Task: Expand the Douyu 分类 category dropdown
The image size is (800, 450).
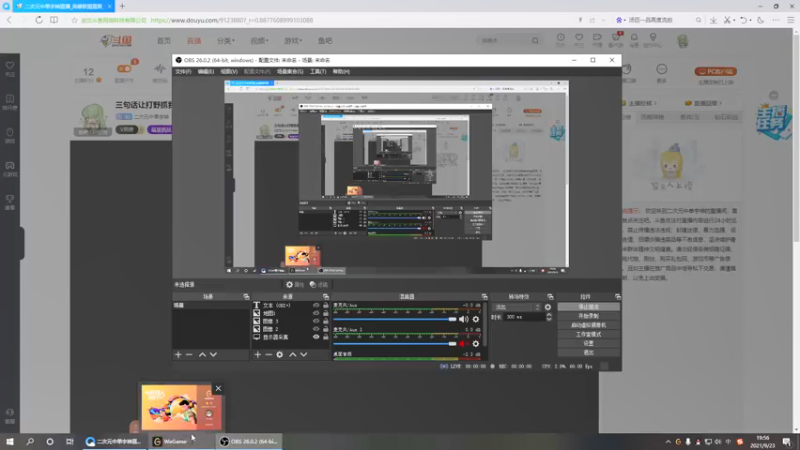Action: [226, 41]
